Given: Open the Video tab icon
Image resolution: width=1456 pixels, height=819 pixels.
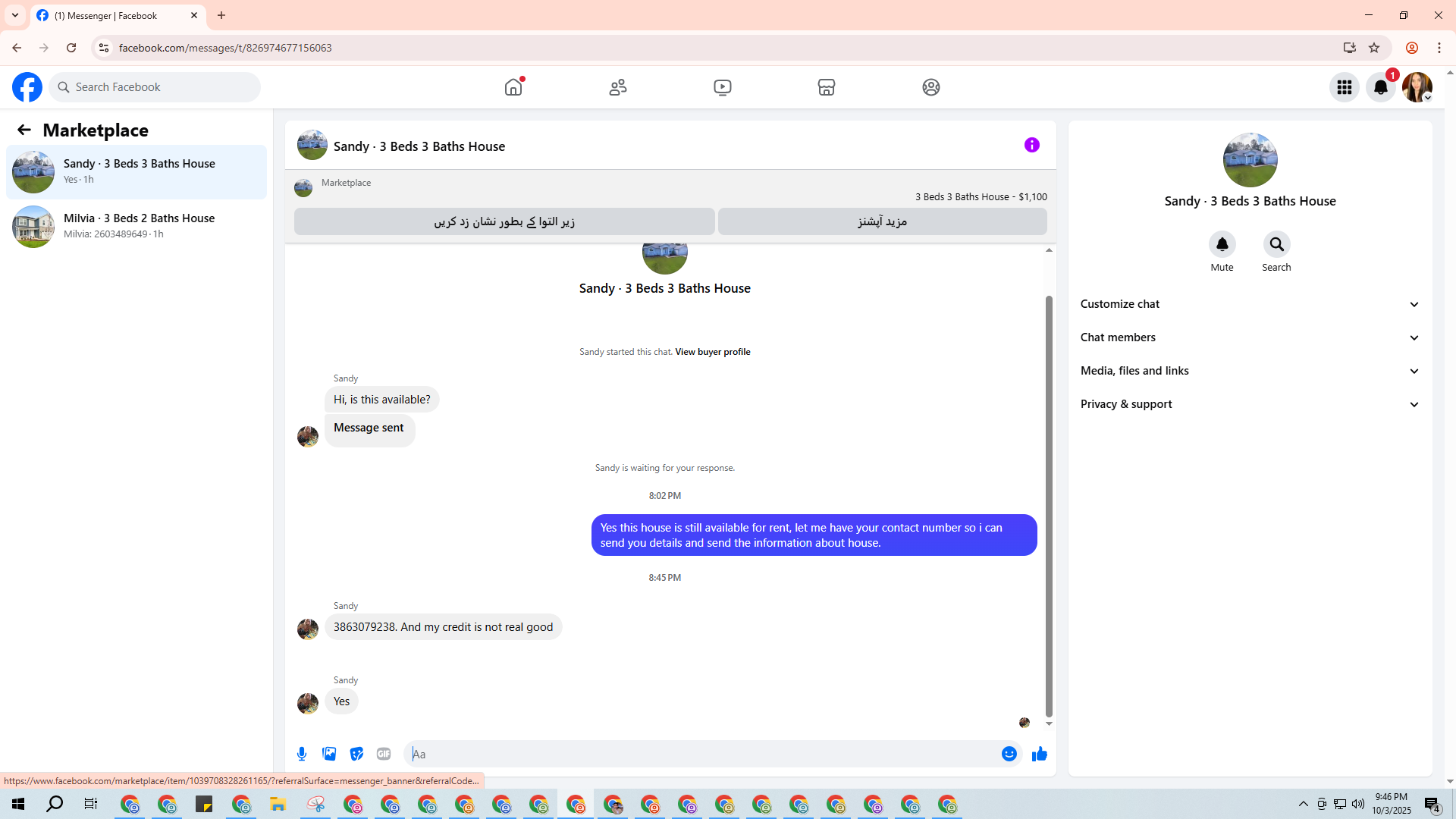Looking at the screenshot, I should pyautogui.click(x=723, y=87).
